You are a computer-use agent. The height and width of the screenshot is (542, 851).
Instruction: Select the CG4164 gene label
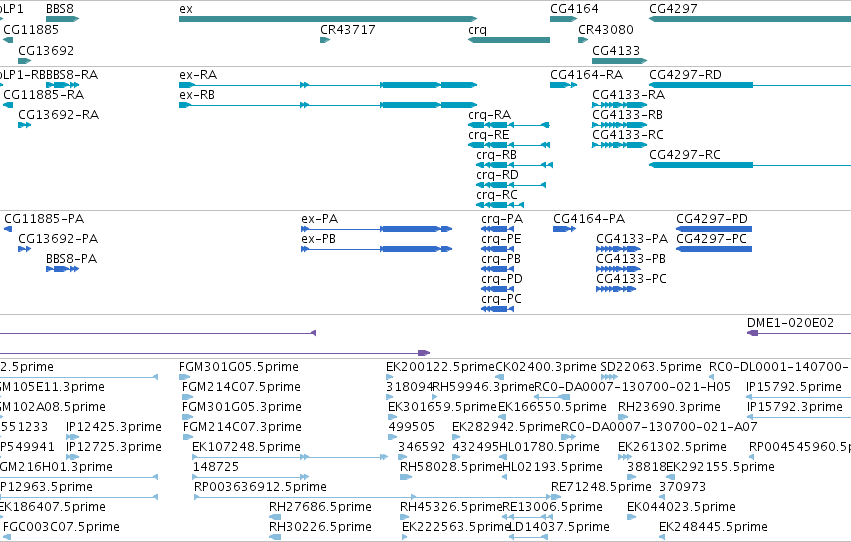tap(574, 9)
